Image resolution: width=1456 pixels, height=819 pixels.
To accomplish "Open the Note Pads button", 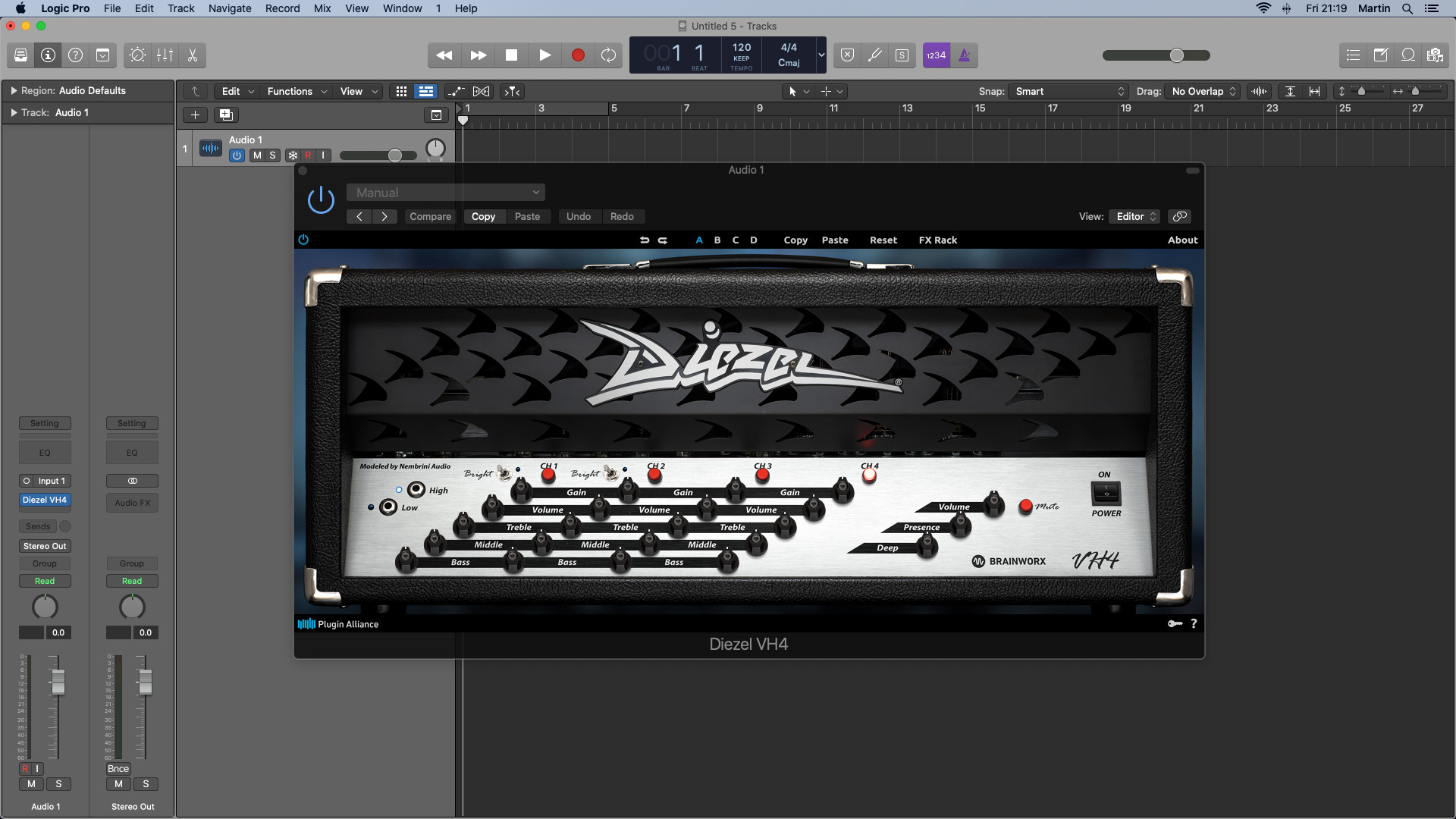I will [1380, 55].
